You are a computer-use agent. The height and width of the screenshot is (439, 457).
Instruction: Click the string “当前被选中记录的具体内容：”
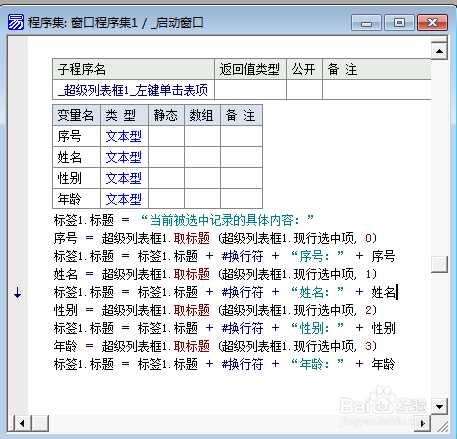coord(227,220)
